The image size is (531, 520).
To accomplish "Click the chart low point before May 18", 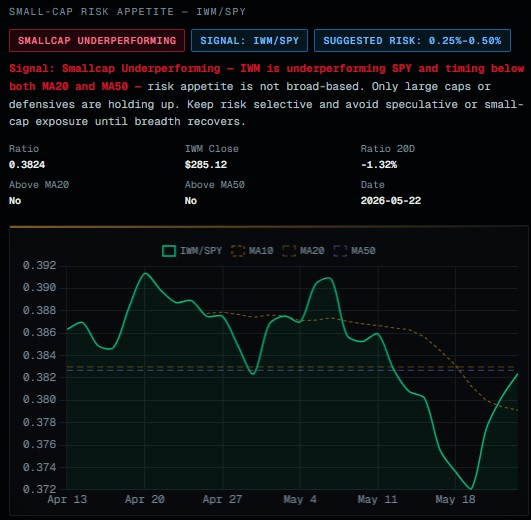I will [x=471, y=489].
